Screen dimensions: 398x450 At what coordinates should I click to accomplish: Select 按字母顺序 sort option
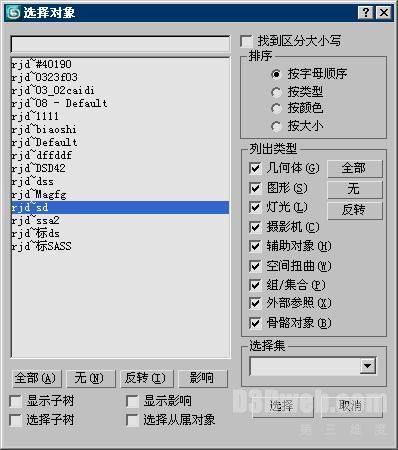[x=276, y=74]
